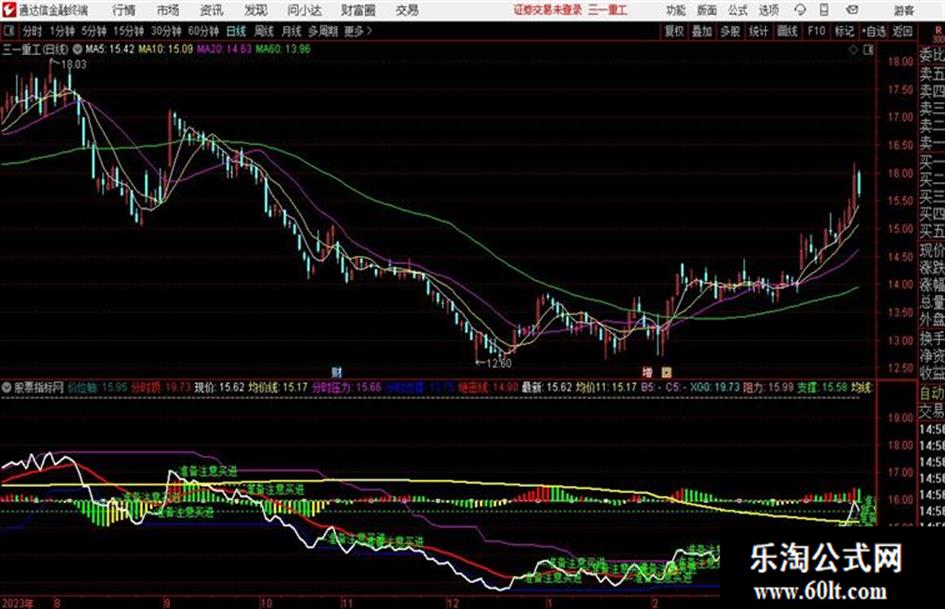945x609 pixels.
Task: Open the 问小达 menu
Action: pos(304,10)
